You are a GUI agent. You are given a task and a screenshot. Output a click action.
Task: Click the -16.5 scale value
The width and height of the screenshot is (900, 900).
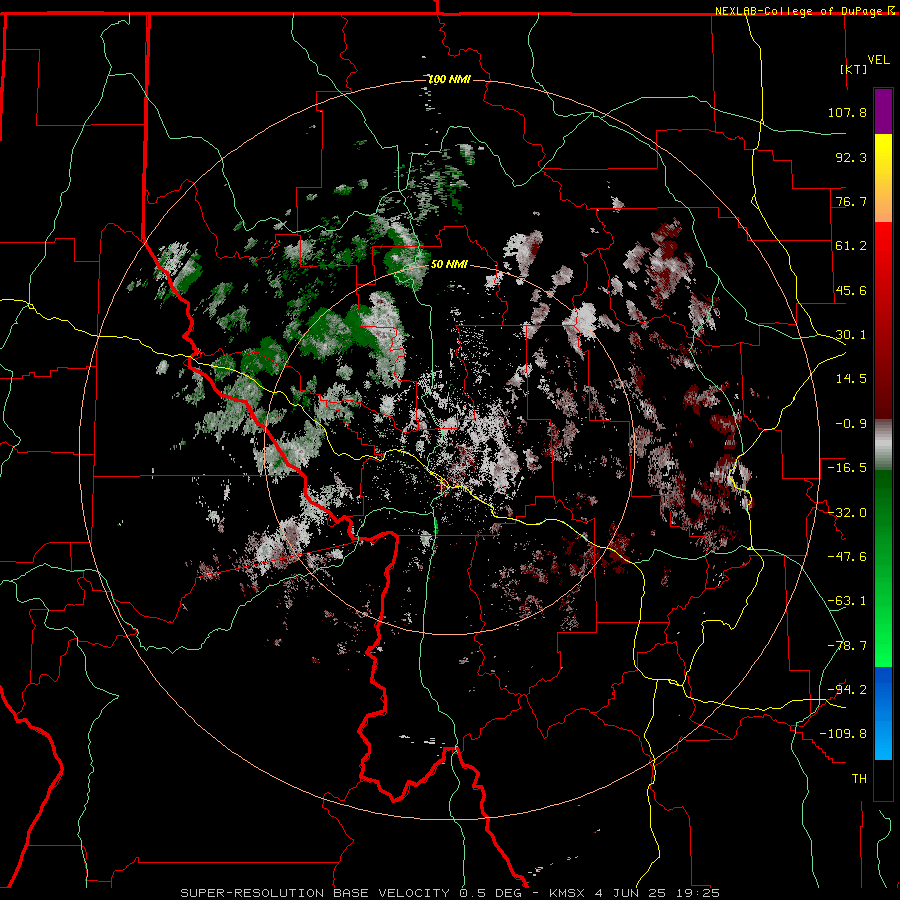(x=847, y=468)
